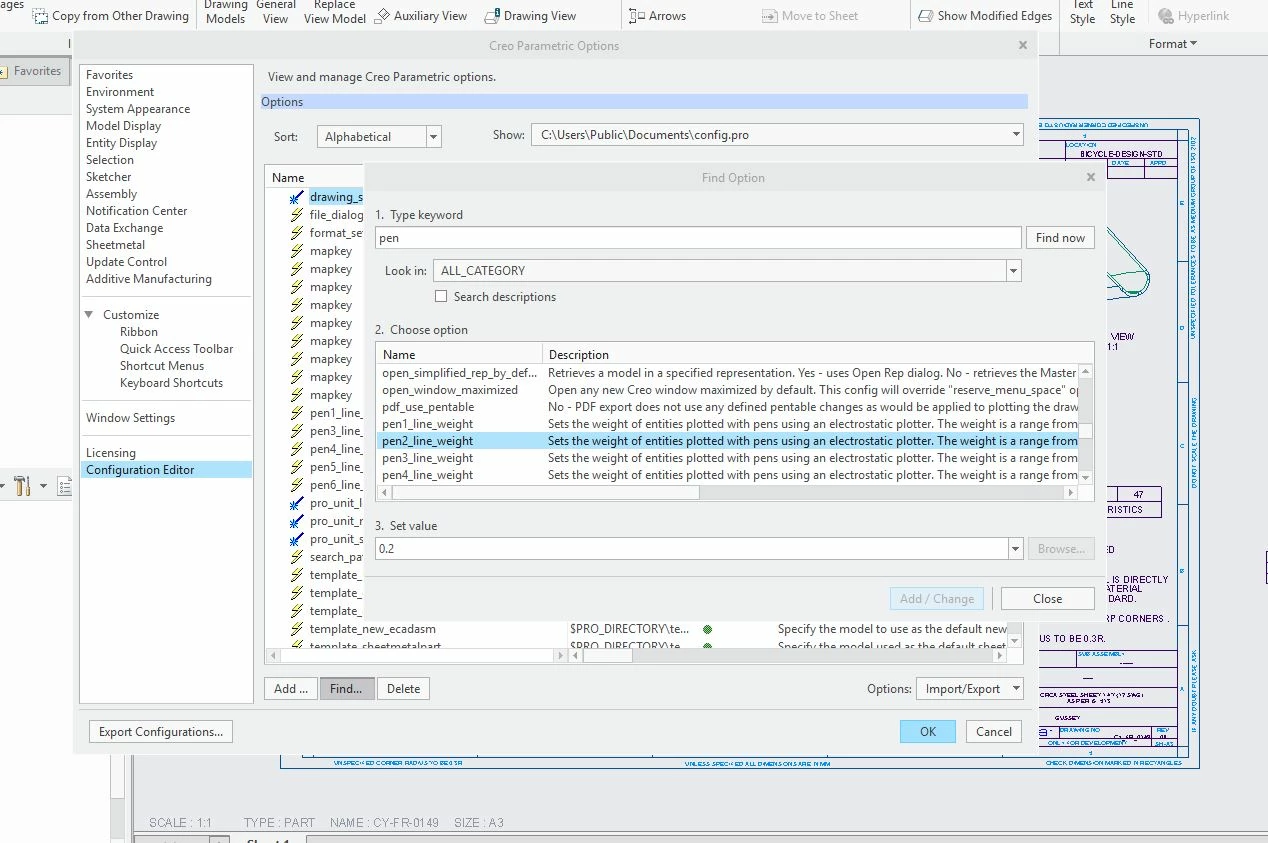Open the Show config.pro path dropdown
Screen dimensions: 1268x843
[1015, 134]
